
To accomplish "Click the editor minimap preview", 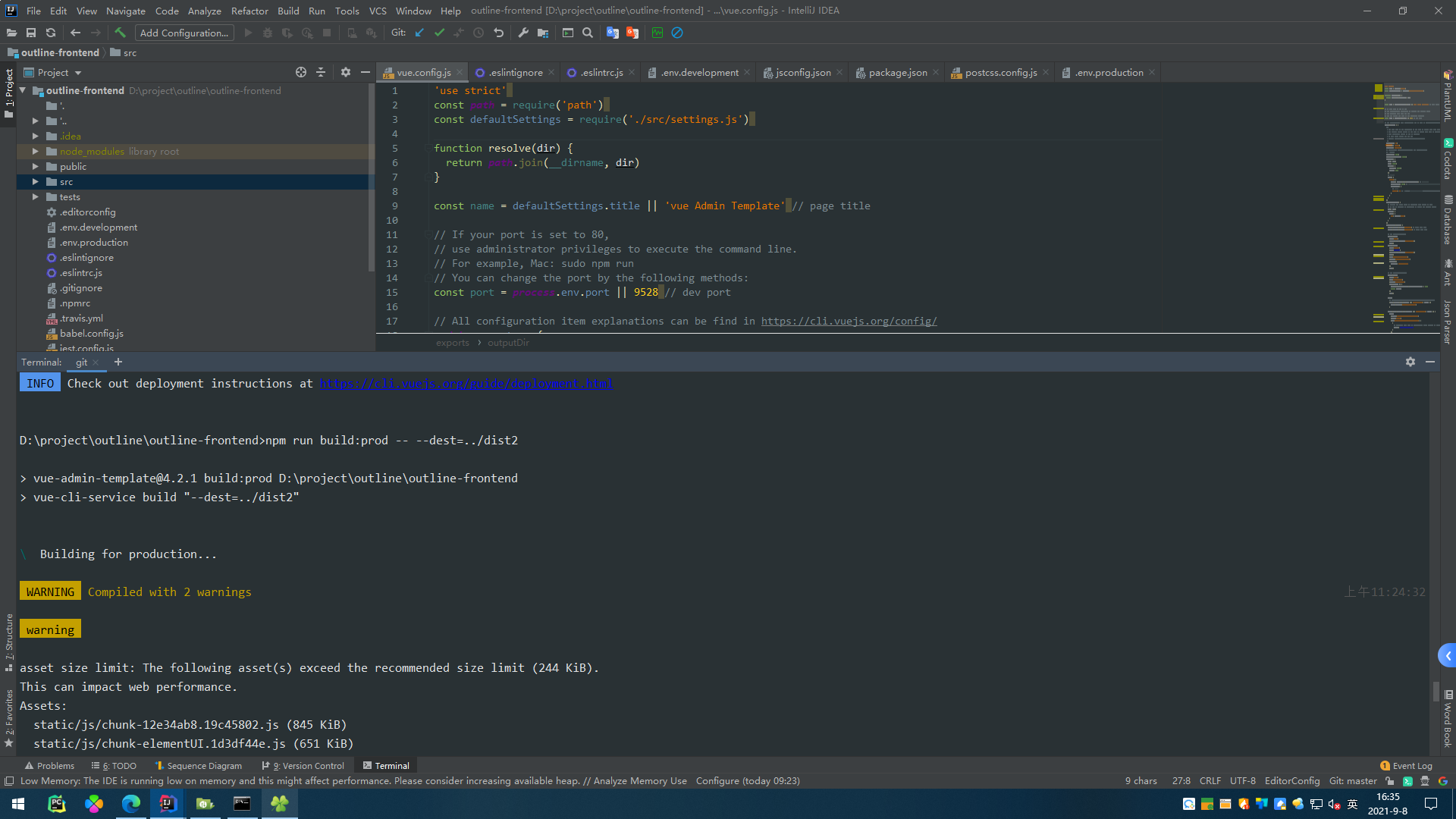I will click(1412, 206).
